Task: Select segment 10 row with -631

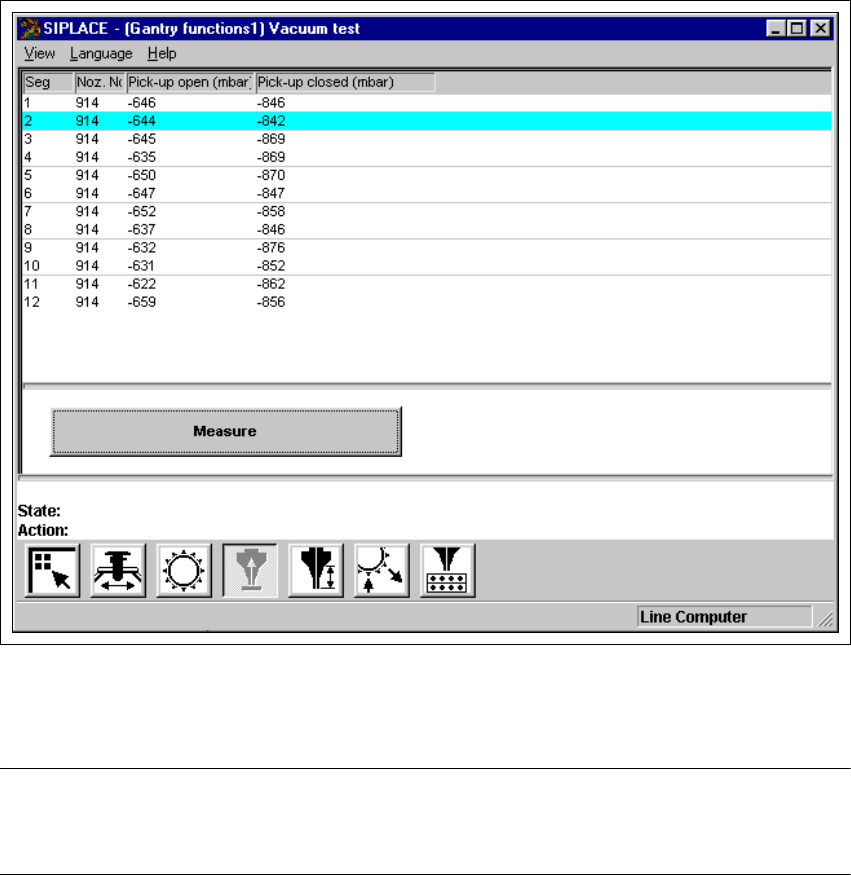Action: click(x=427, y=266)
